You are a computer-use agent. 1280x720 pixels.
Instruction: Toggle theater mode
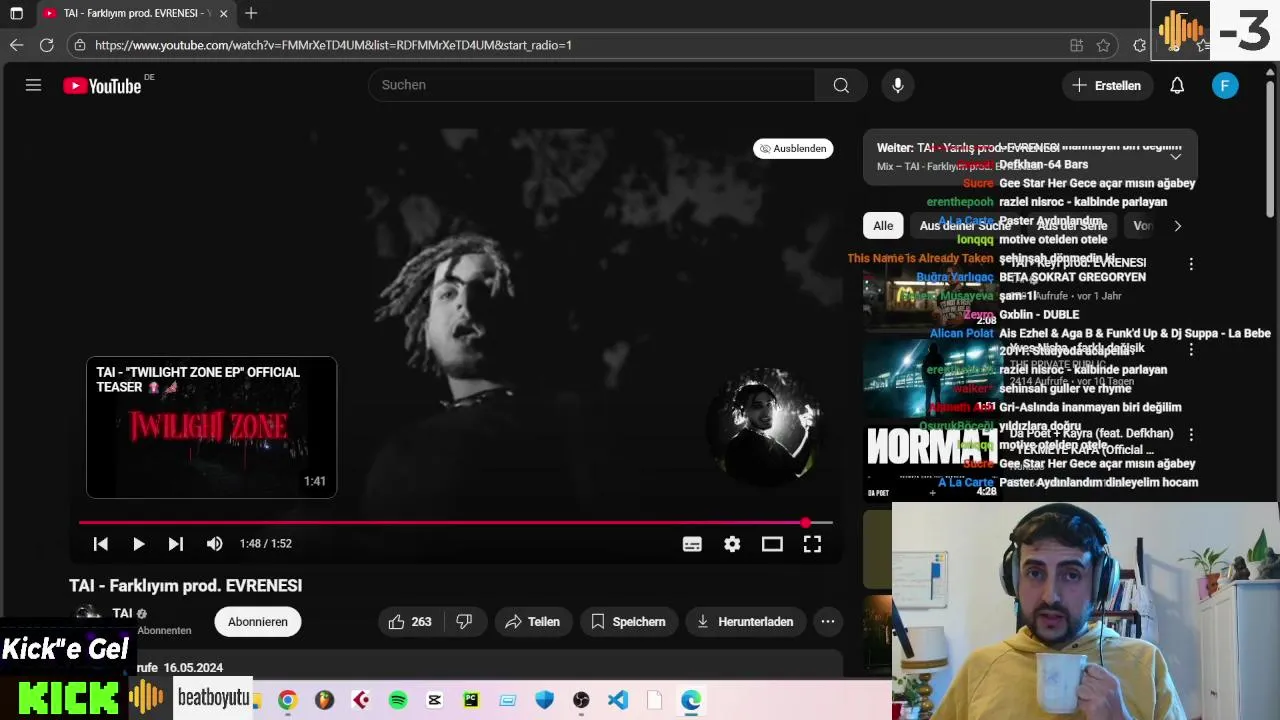772,544
